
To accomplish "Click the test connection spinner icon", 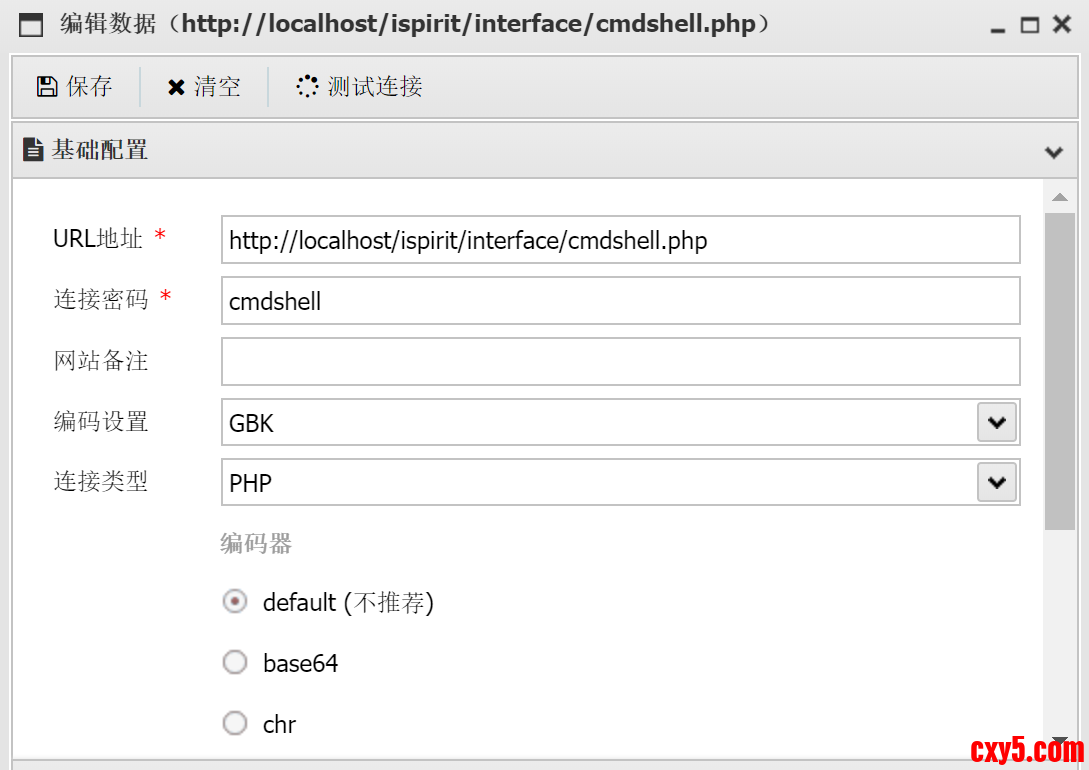I will pos(307,87).
